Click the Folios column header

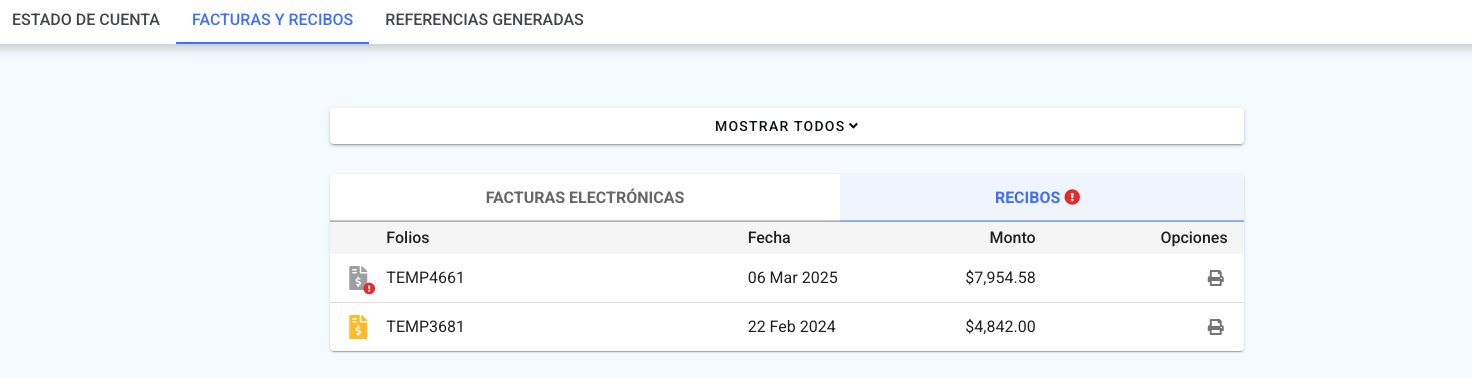[x=407, y=238]
